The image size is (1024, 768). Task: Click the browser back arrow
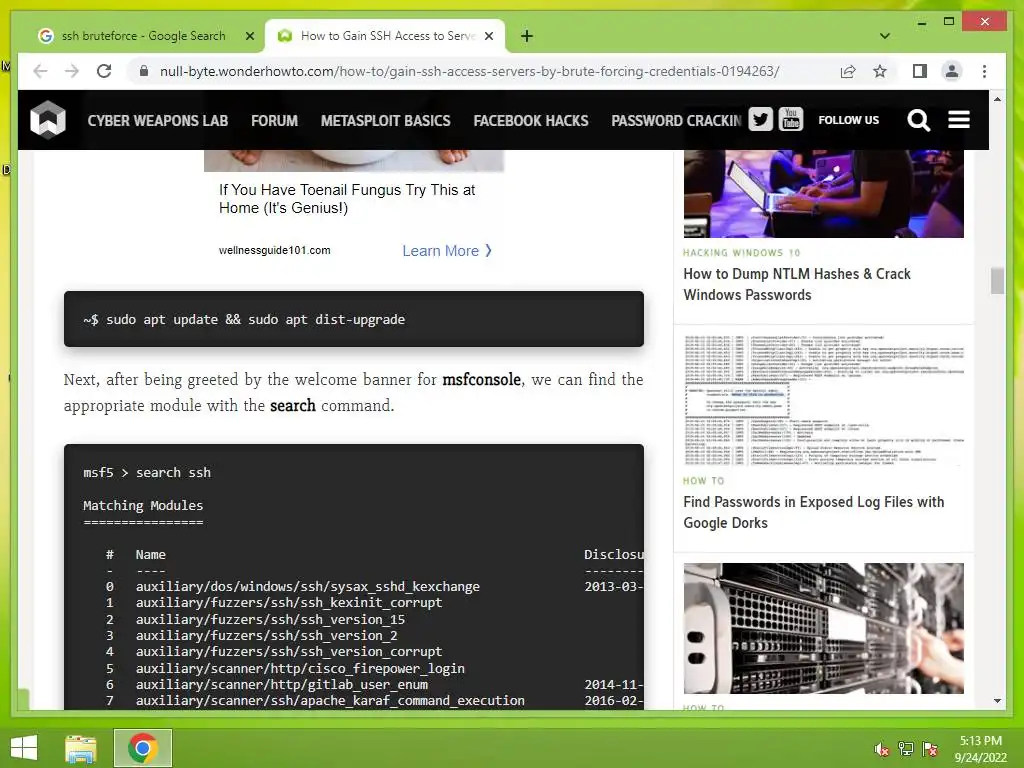pyautogui.click(x=40, y=71)
